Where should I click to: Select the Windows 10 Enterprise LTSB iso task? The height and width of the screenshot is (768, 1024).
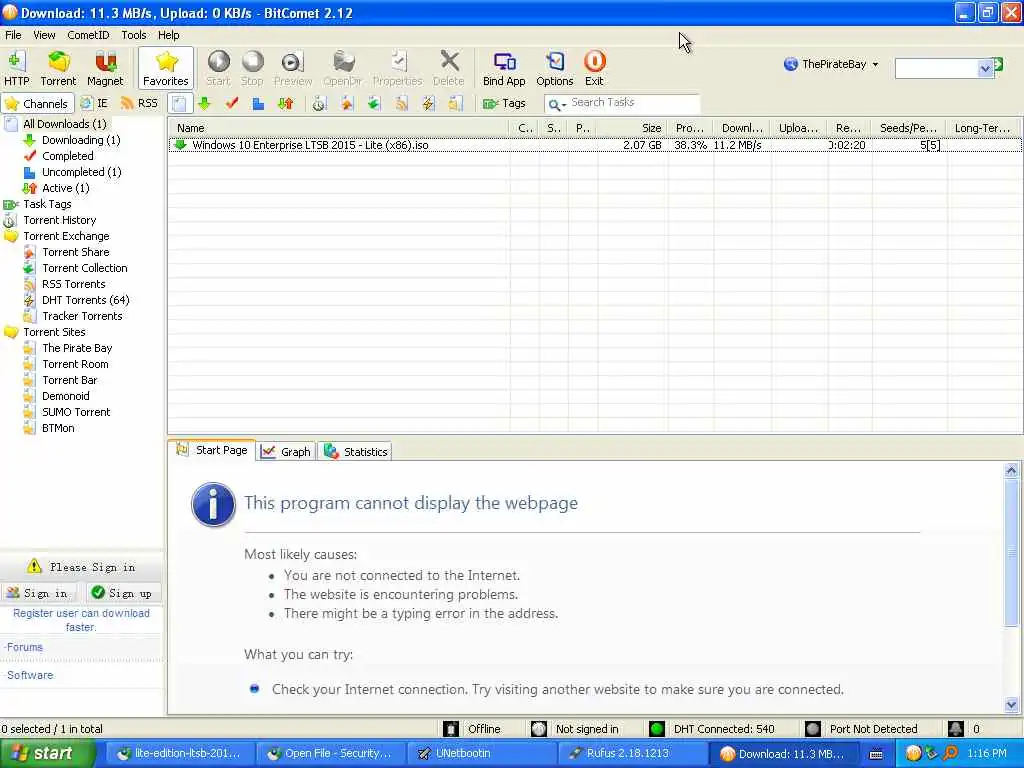594,145
